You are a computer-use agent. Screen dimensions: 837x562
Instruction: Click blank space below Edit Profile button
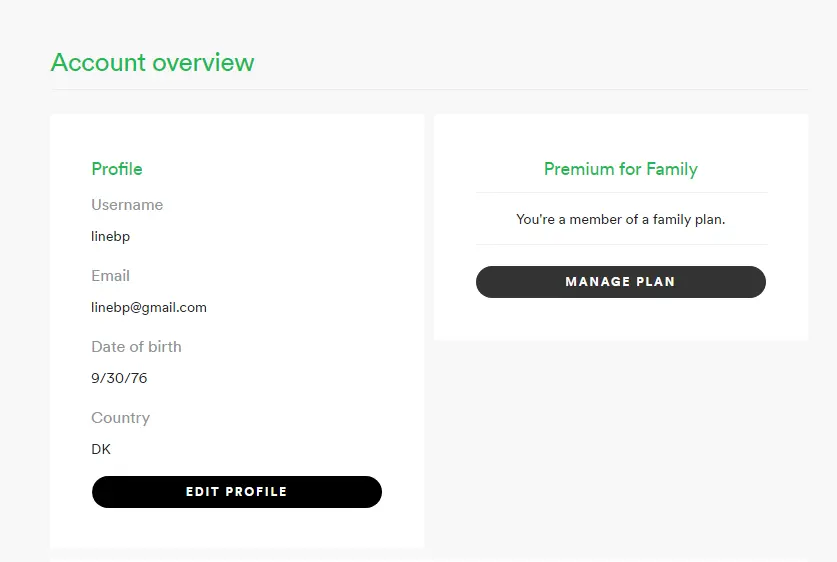236,527
